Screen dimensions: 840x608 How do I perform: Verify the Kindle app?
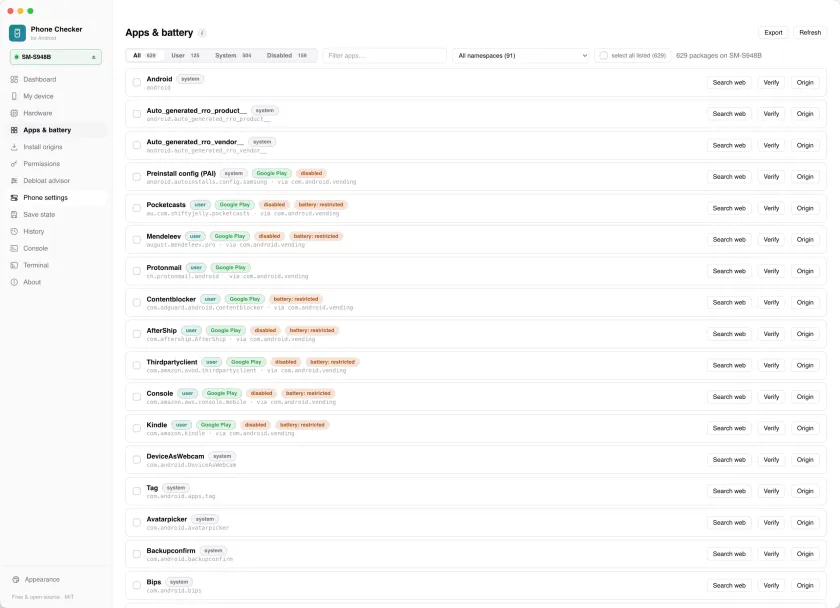(771, 428)
